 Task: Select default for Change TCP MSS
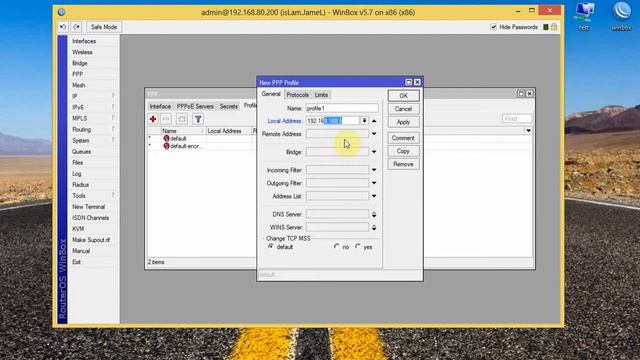tap(270, 247)
